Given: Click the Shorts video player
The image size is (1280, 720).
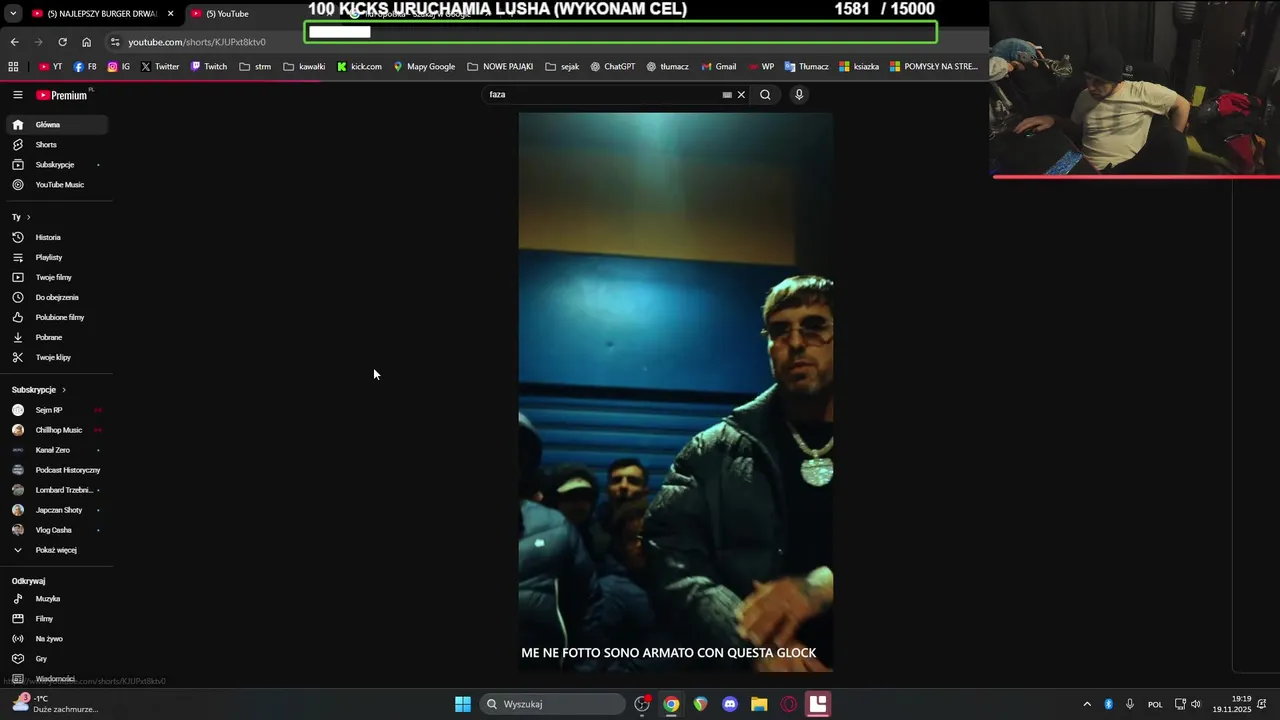Looking at the screenshot, I should pos(675,391).
